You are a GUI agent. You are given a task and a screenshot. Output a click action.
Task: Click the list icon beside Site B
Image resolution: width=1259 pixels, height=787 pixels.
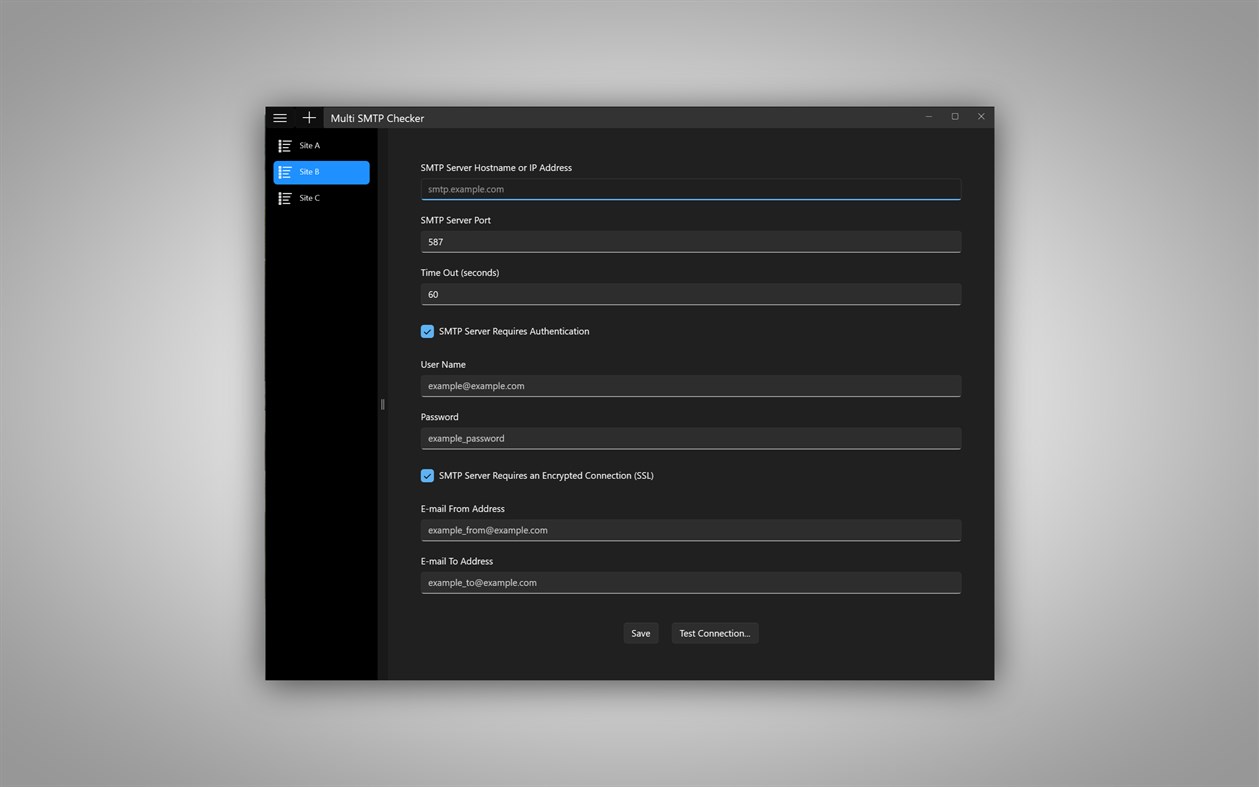tap(285, 171)
